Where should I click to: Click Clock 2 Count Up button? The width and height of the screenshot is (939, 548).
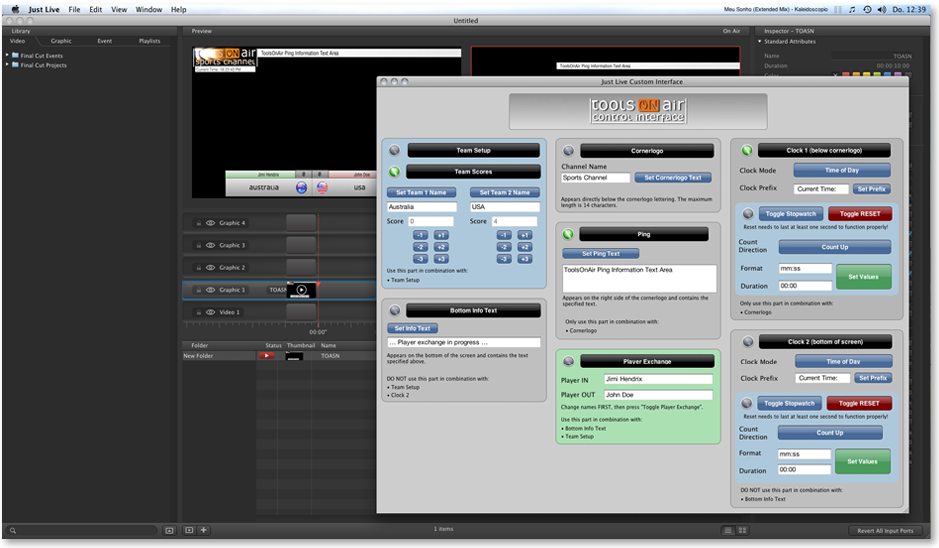(x=830, y=432)
